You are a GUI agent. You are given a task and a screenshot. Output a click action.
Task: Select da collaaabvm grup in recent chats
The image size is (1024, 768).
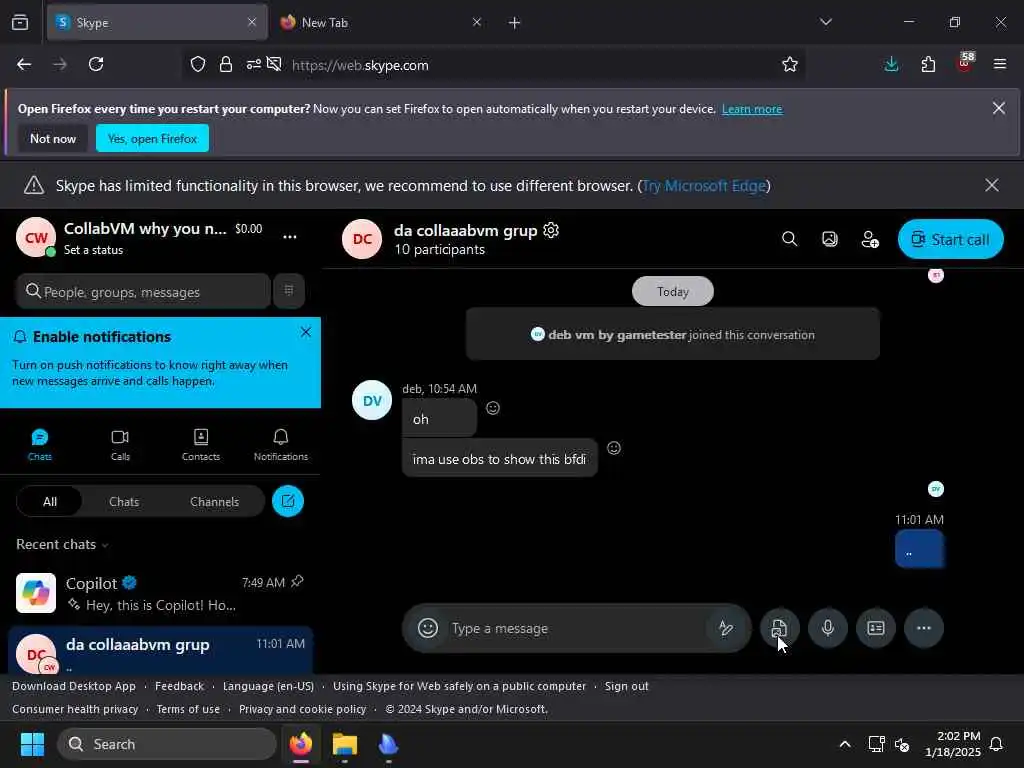pyautogui.click(x=160, y=650)
